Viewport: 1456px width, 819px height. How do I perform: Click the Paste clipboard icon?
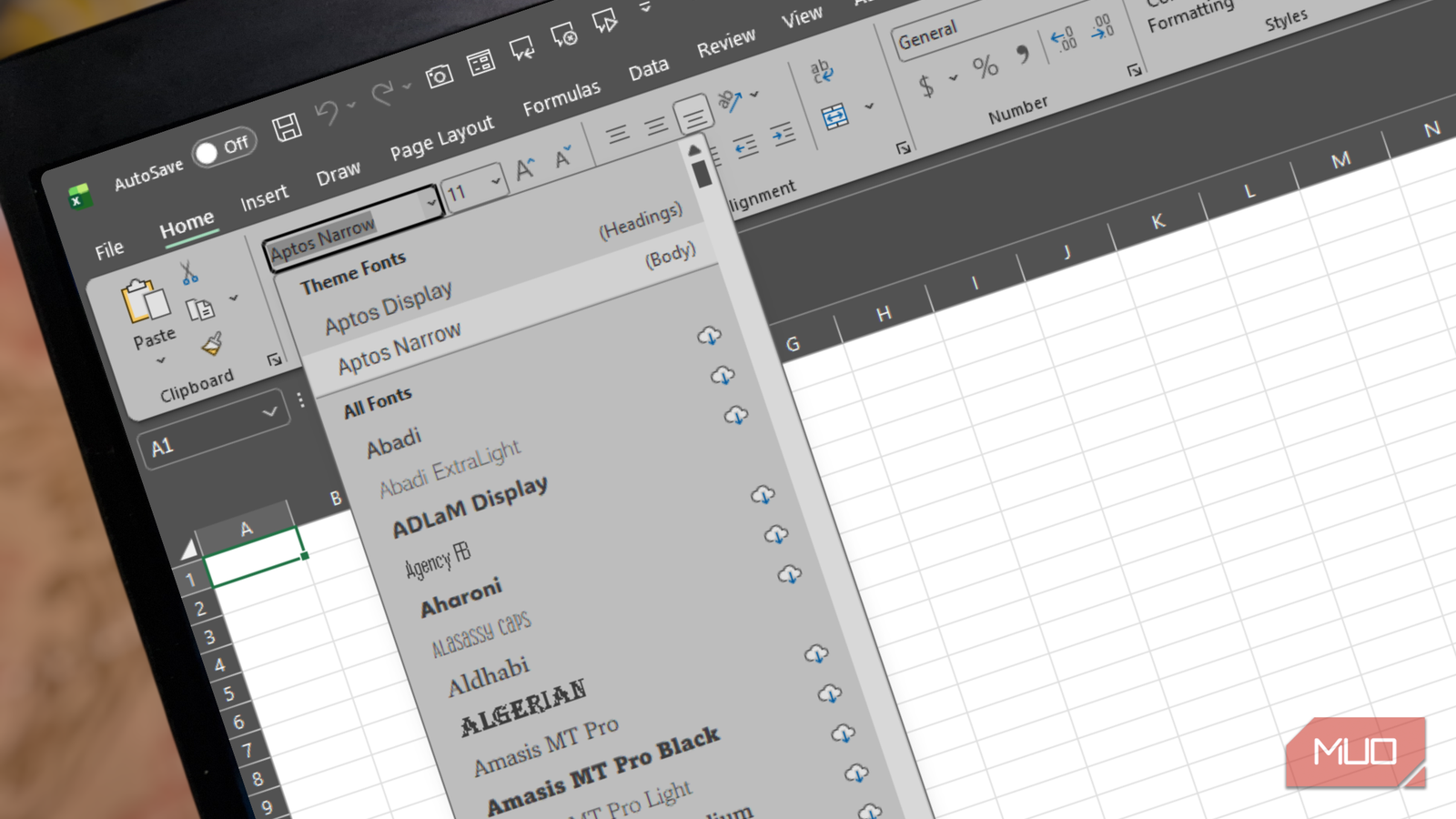coord(145,301)
